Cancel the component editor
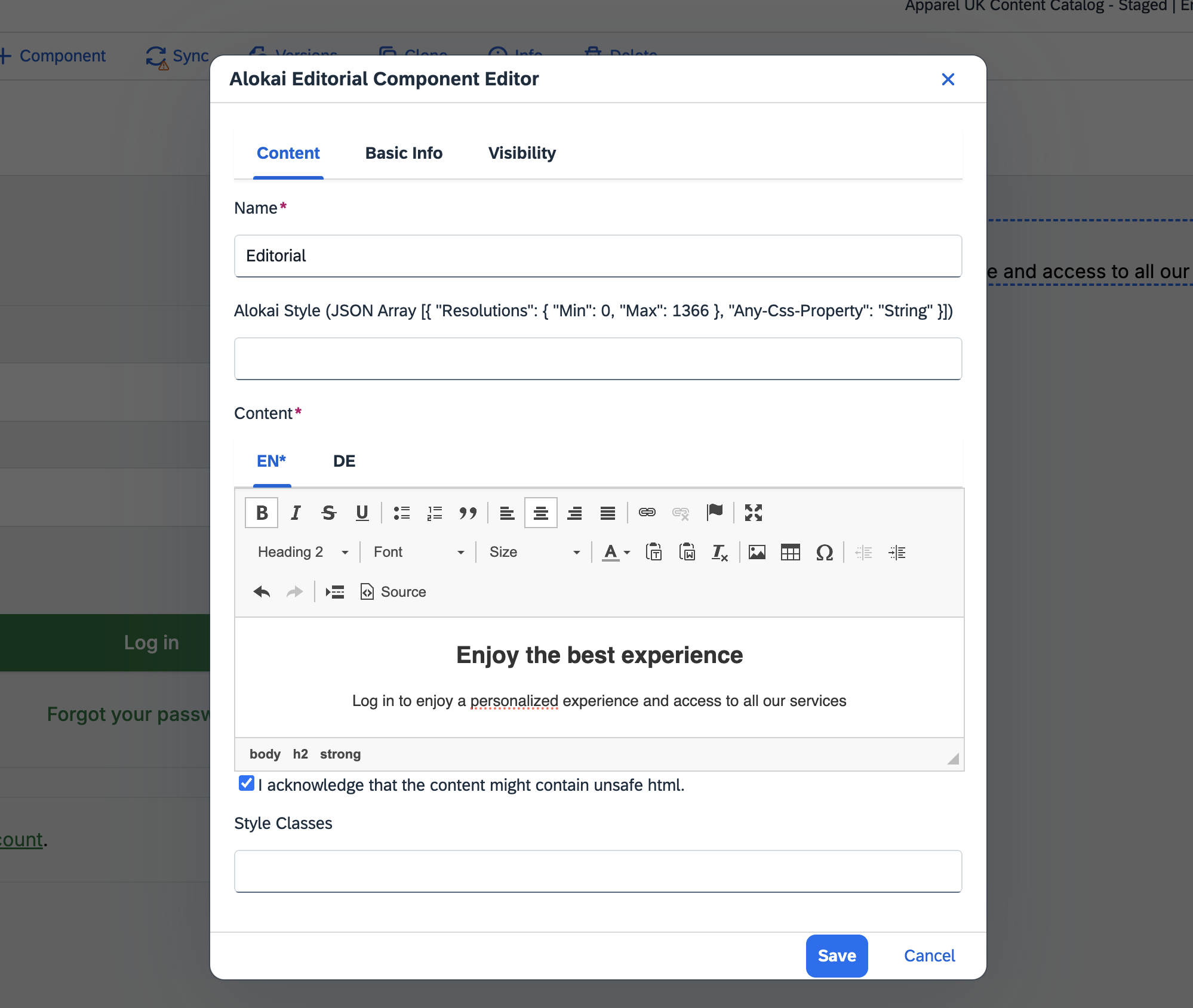 [x=930, y=956]
